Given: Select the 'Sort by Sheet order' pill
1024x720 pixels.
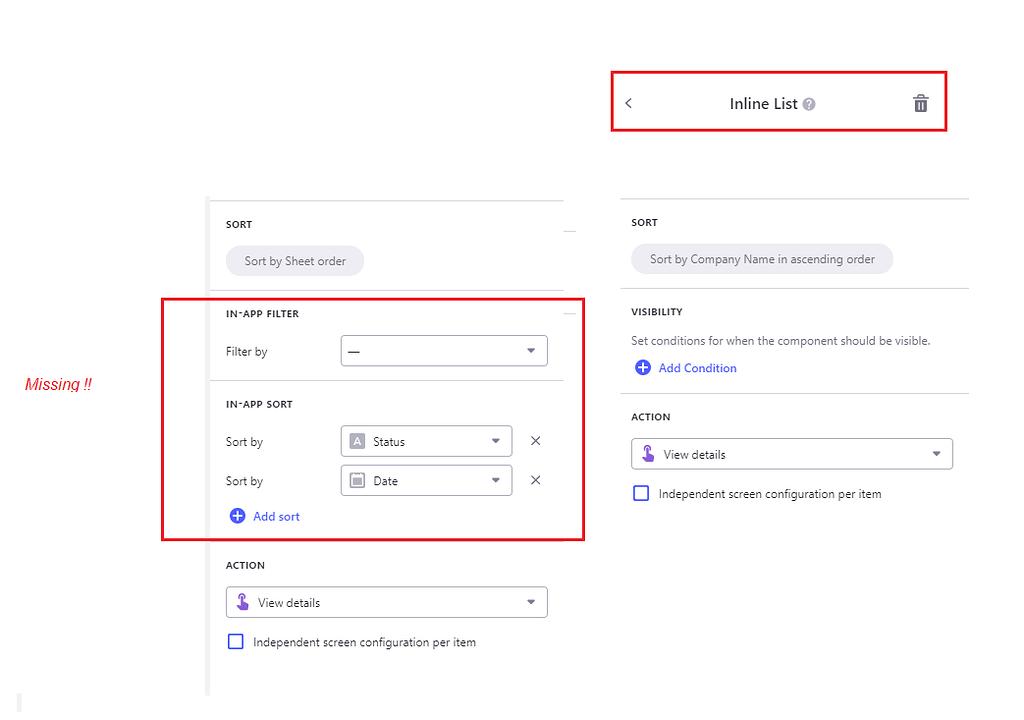Looking at the screenshot, I should coord(294,260).
